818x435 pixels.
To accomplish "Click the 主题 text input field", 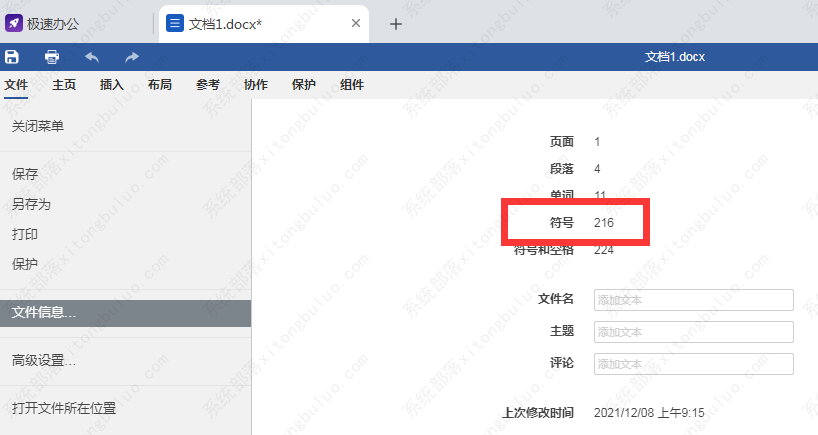I will click(693, 332).
